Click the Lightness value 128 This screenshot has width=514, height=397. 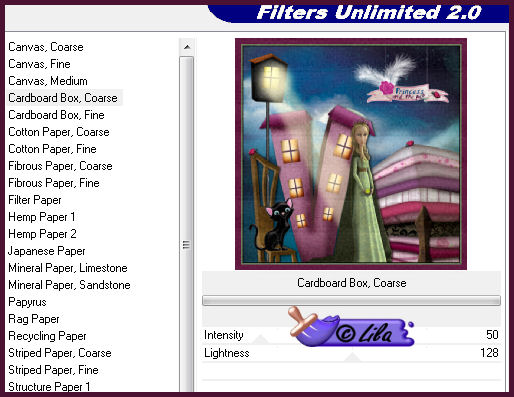click(489, 353)
